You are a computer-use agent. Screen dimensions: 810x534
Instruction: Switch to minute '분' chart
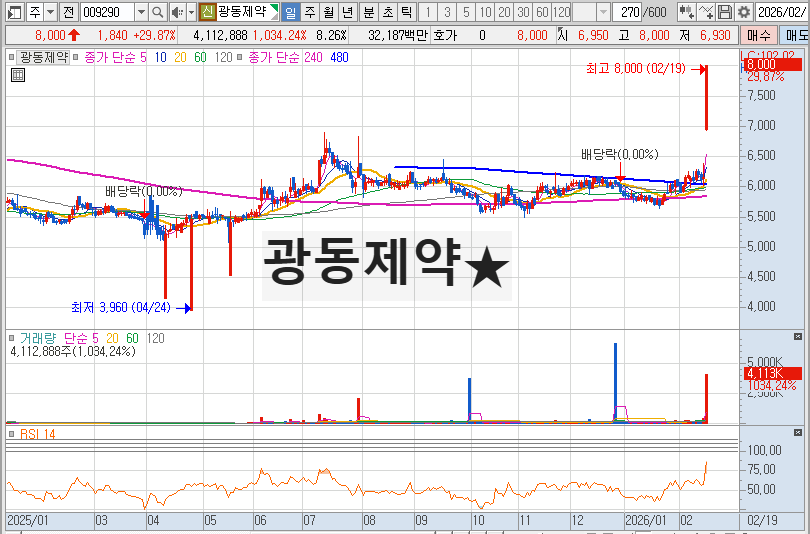click(369, 12)
